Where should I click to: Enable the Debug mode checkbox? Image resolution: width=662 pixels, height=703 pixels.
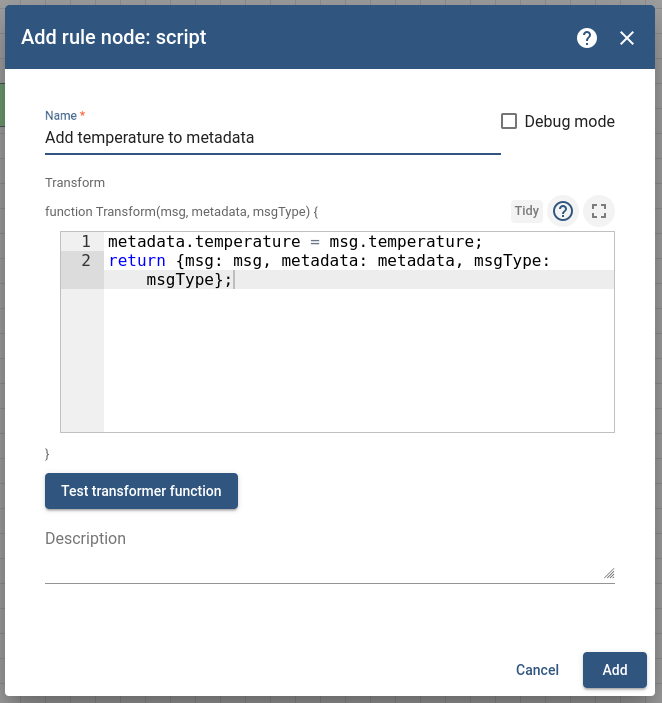tap(509, 121)
